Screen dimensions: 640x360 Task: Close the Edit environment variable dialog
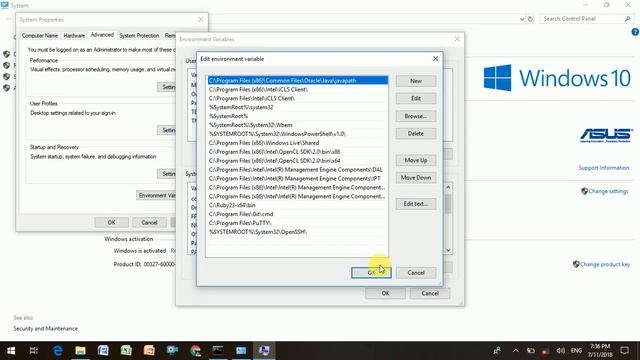(436, 59)
